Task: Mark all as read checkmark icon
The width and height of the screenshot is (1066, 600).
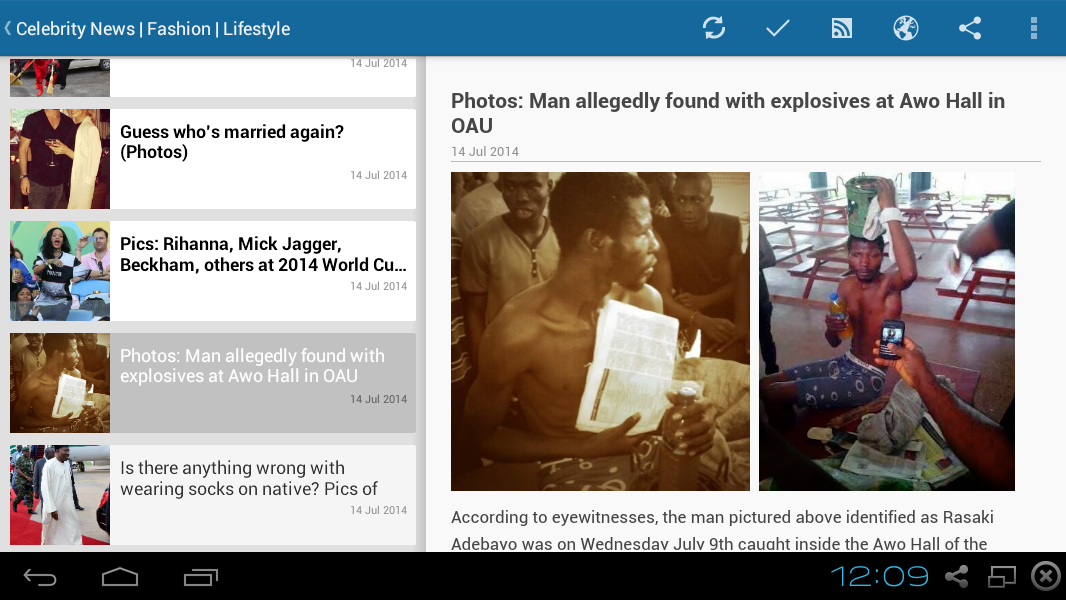Action: click(777, 29)
